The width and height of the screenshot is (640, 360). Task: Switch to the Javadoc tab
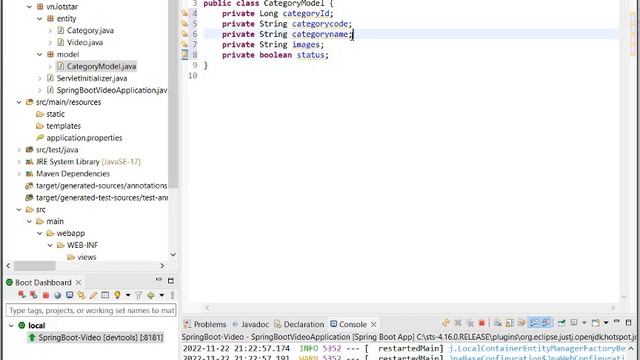pos(251,324)
